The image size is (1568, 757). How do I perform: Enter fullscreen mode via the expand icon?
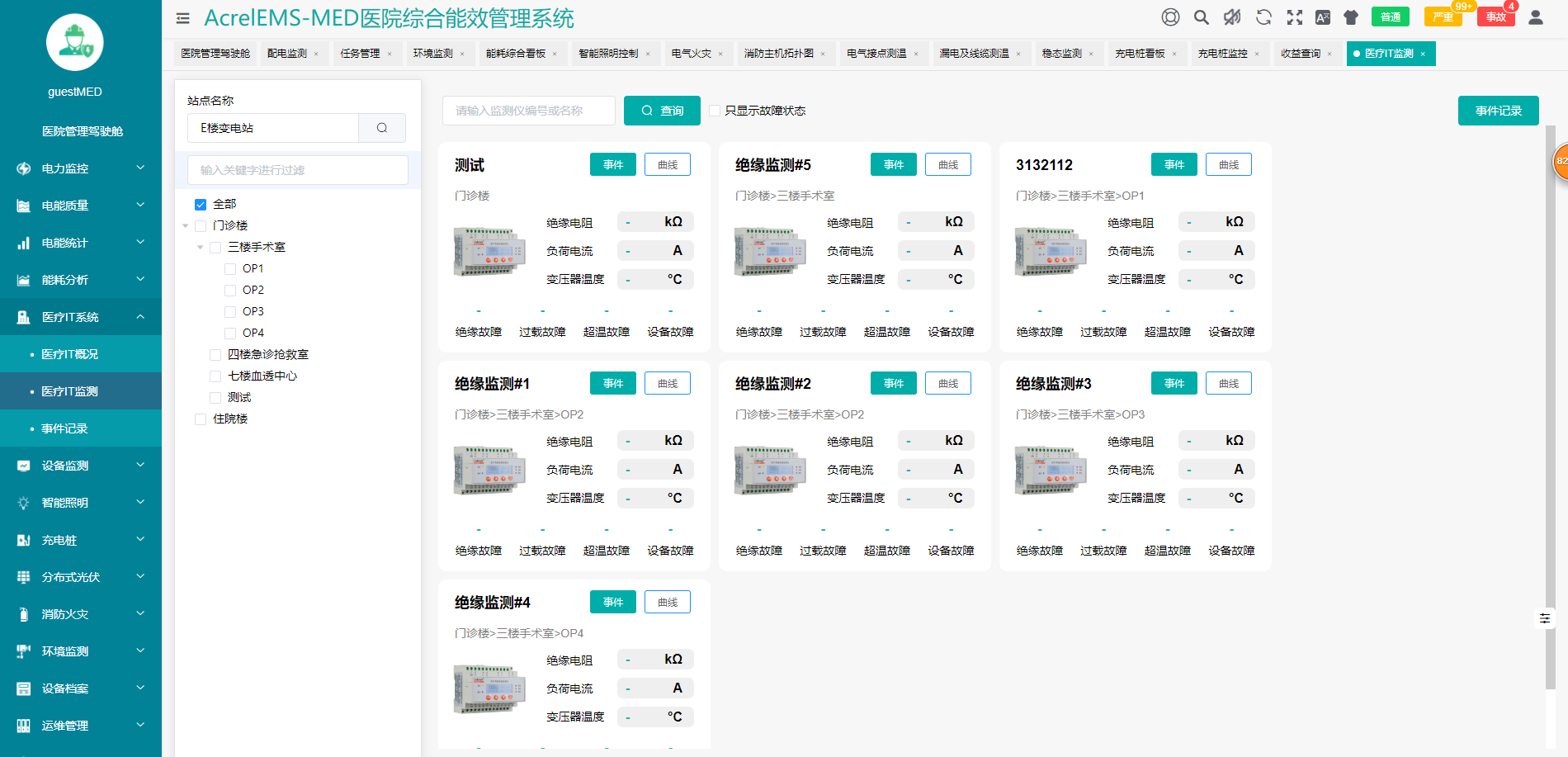(x=1294, y=17)
